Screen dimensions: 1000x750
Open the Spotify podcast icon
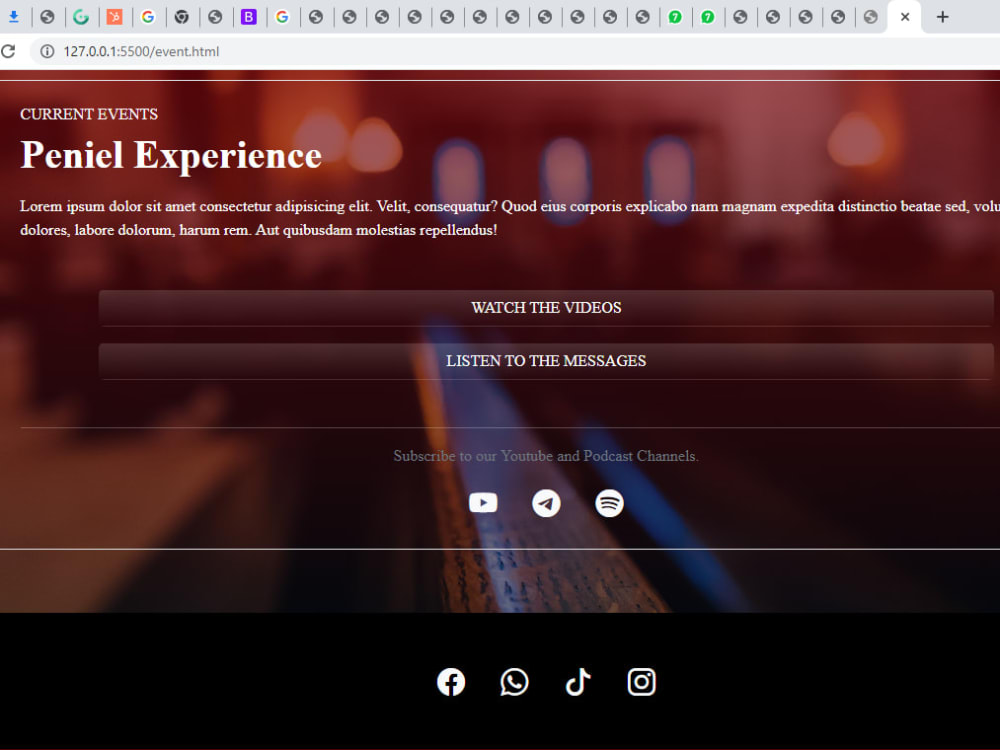pos(609,503)
